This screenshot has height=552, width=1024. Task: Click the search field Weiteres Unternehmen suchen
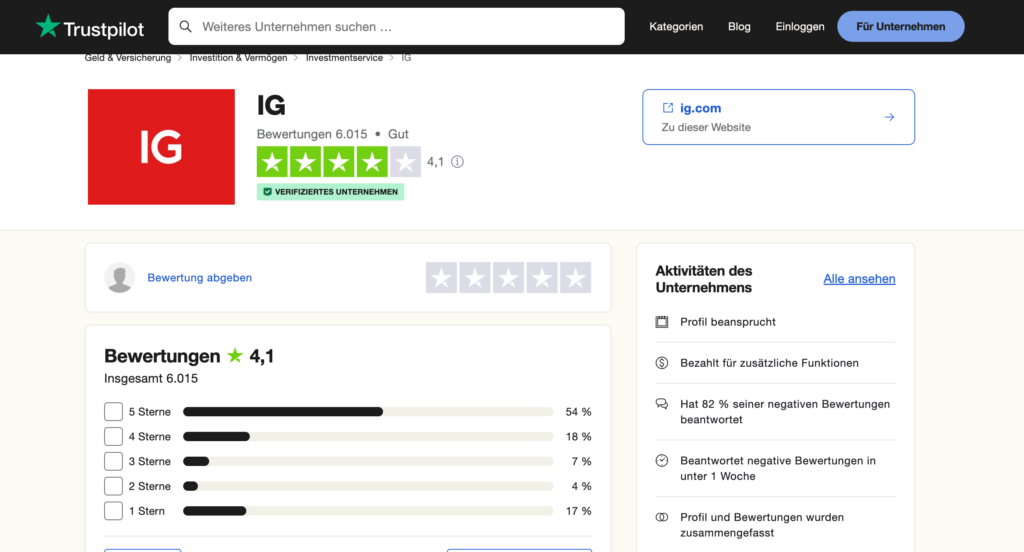[396, 27]
